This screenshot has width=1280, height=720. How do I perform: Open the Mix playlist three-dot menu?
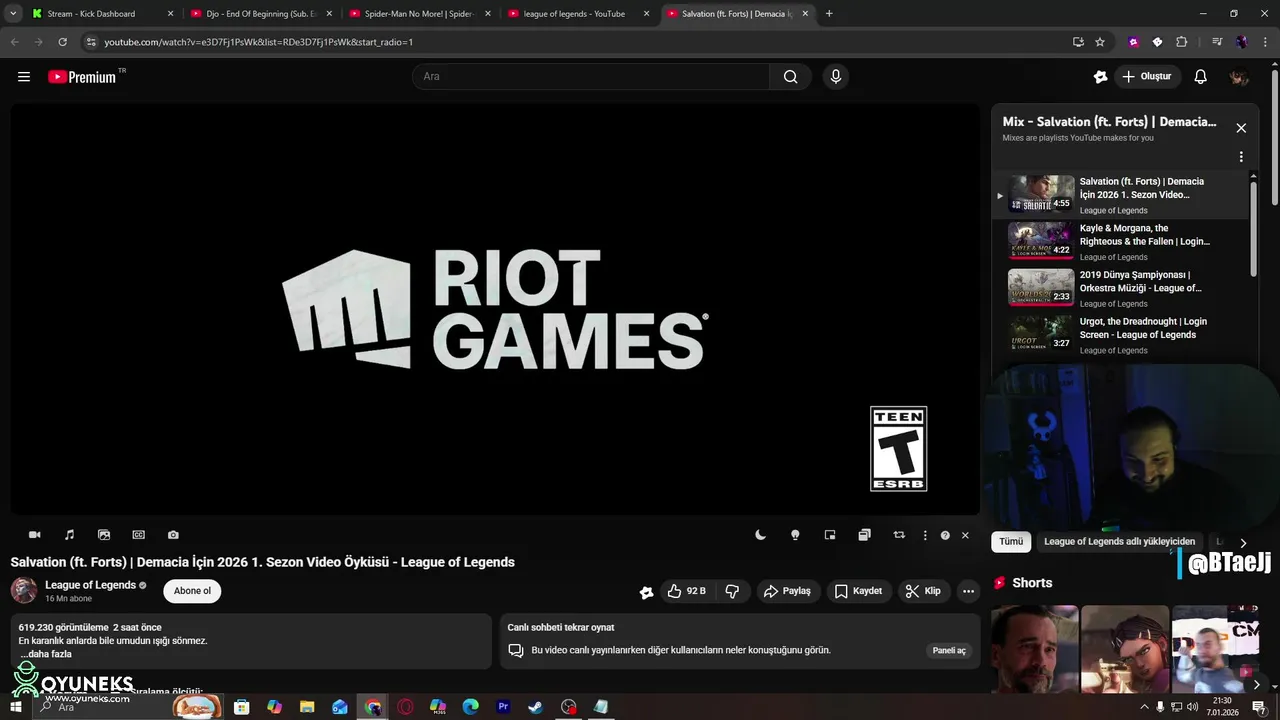point(1241,157)
